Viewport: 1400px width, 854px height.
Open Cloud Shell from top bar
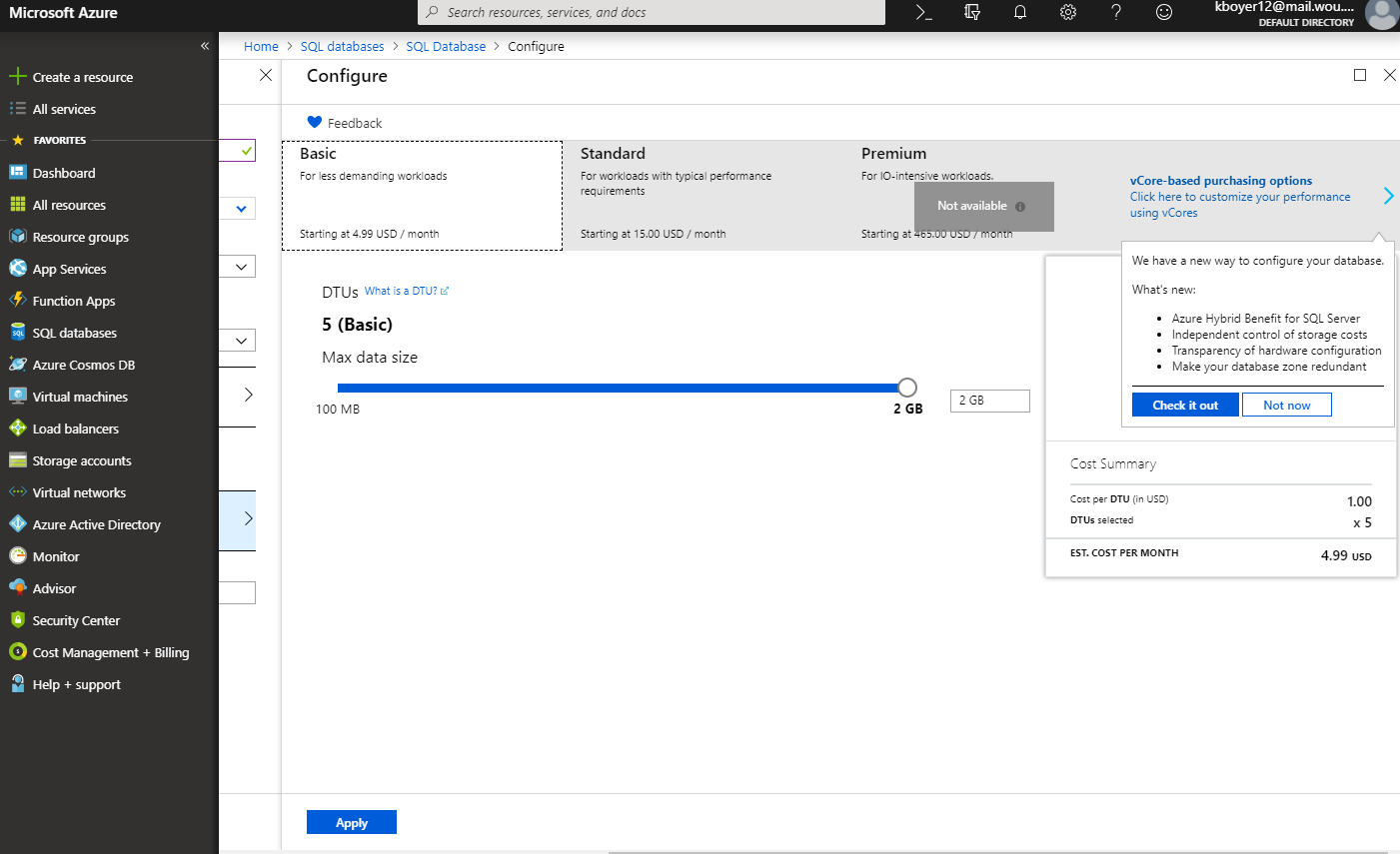tap(923, 12)
